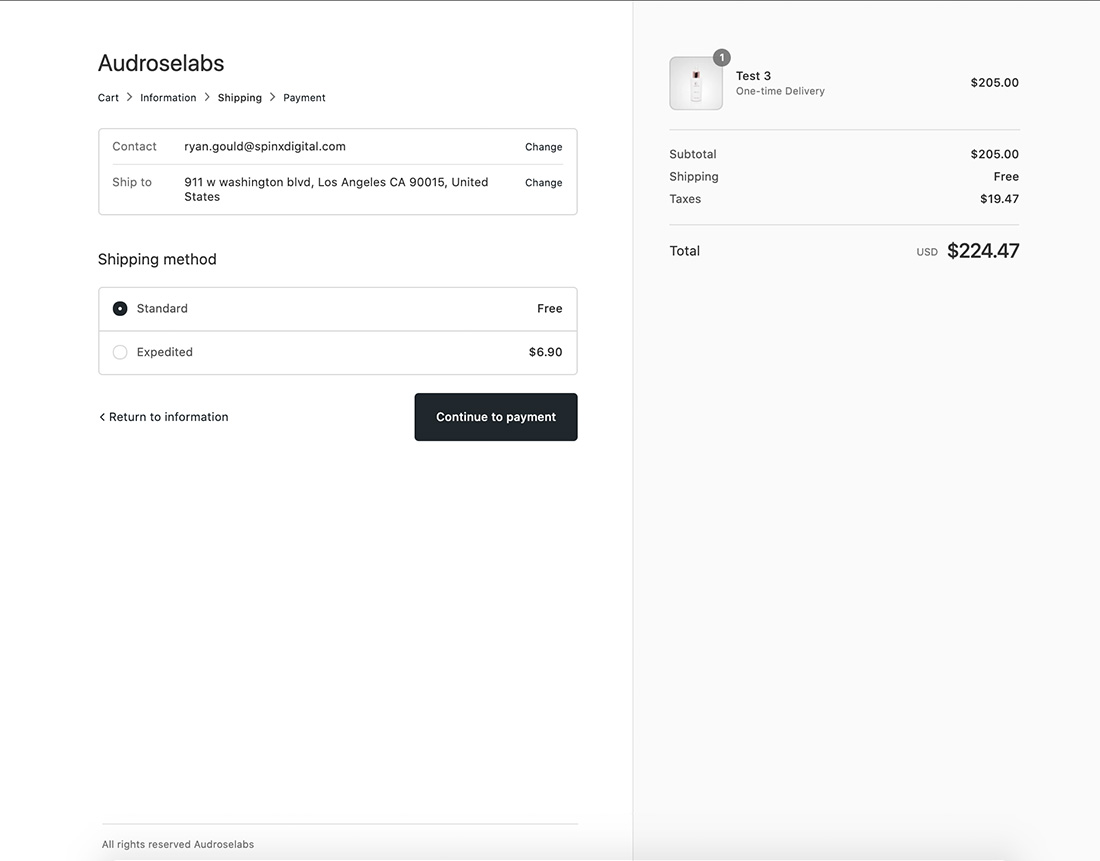
Task: Click the Test 3 product title
Action: (753, 75)
